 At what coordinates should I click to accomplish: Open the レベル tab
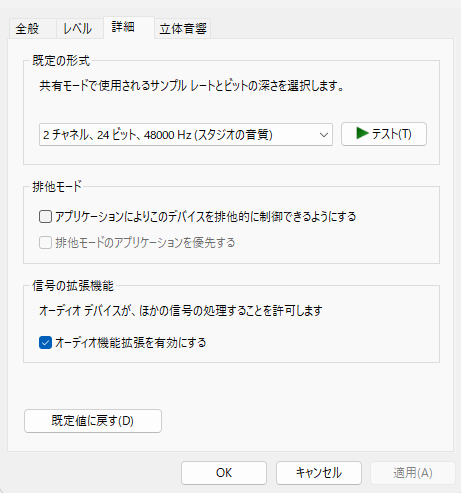(80, 29)
